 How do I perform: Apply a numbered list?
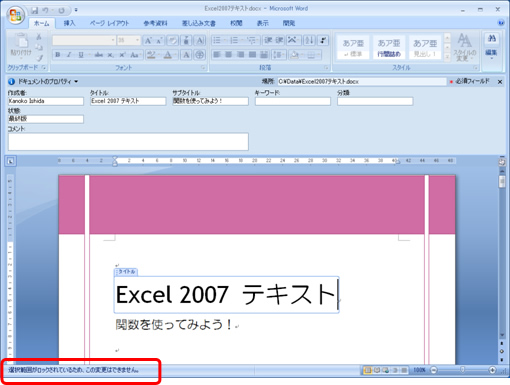point(234,40)
